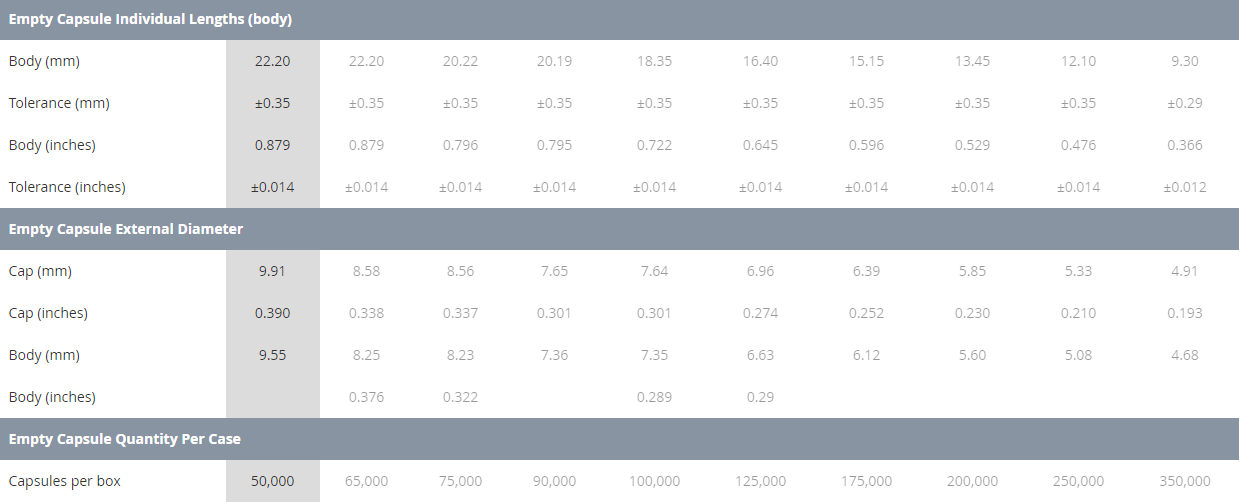Select the highlighted 22.20 body mm value

click(x=273, y=61)
